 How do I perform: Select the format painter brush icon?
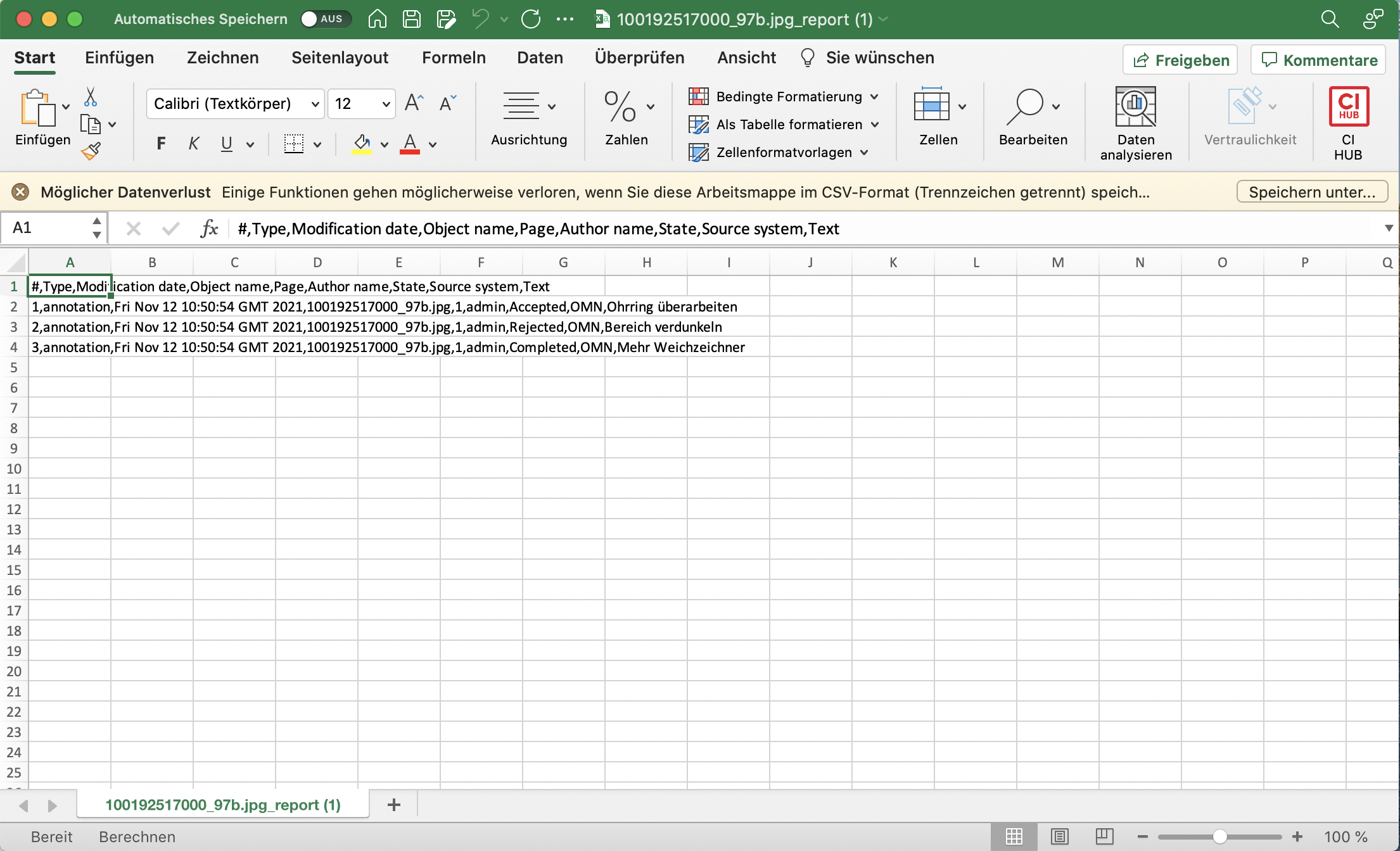[91, 151]
